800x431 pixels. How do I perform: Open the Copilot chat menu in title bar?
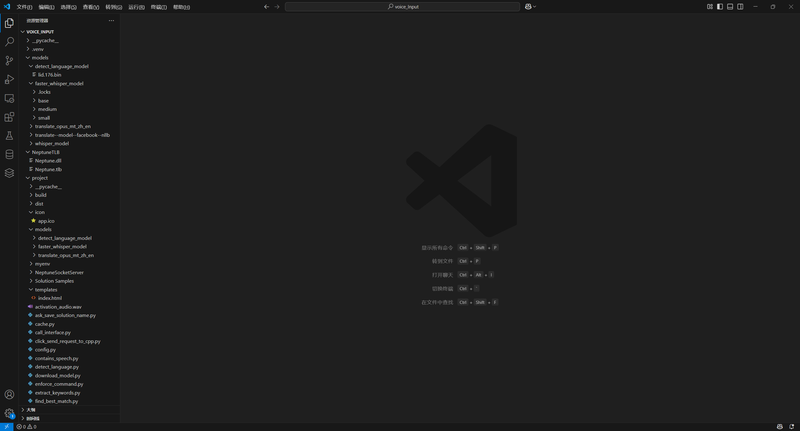pos(531,7)
